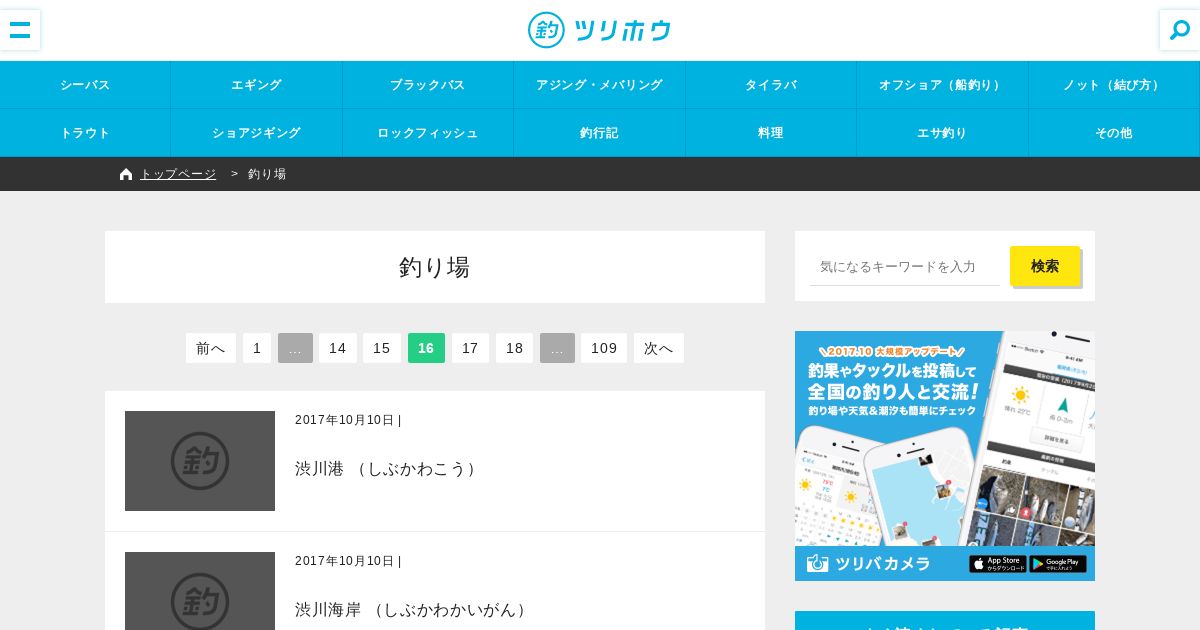
Task: Open the 渋川海岸 thumbnail image
Action: 200,591
